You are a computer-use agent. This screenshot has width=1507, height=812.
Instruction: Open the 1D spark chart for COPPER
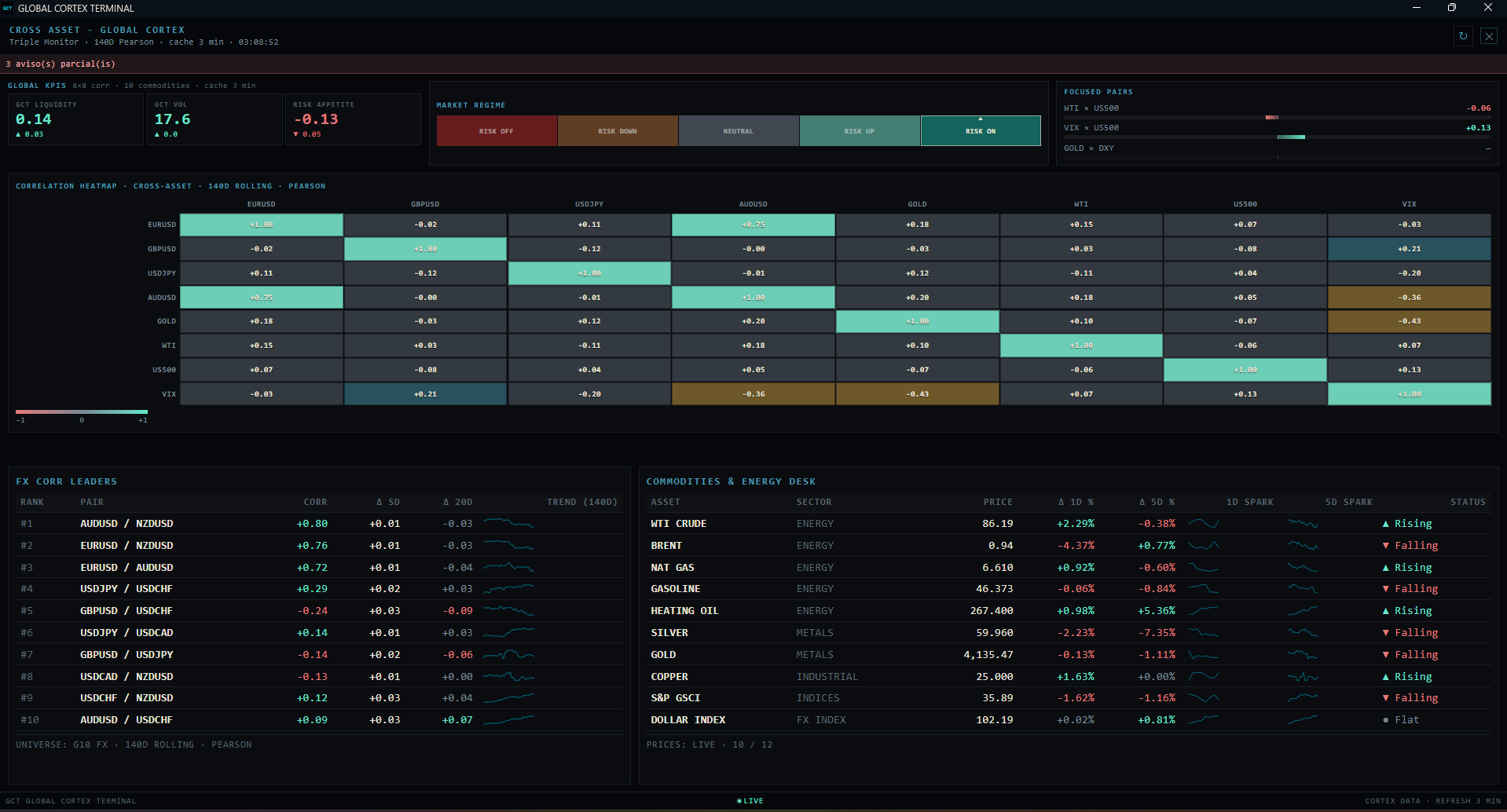coord(1204,676)
